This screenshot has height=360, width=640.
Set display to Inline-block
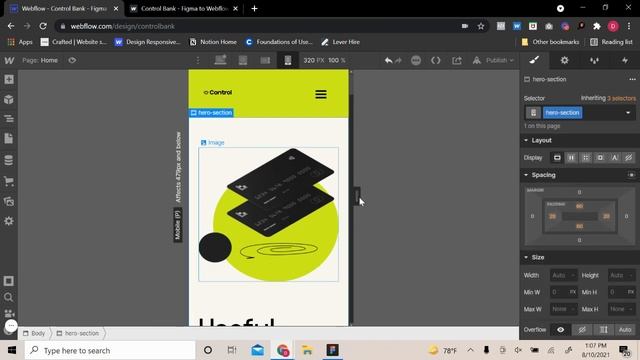pyautogui.click(x=600, y=158)
